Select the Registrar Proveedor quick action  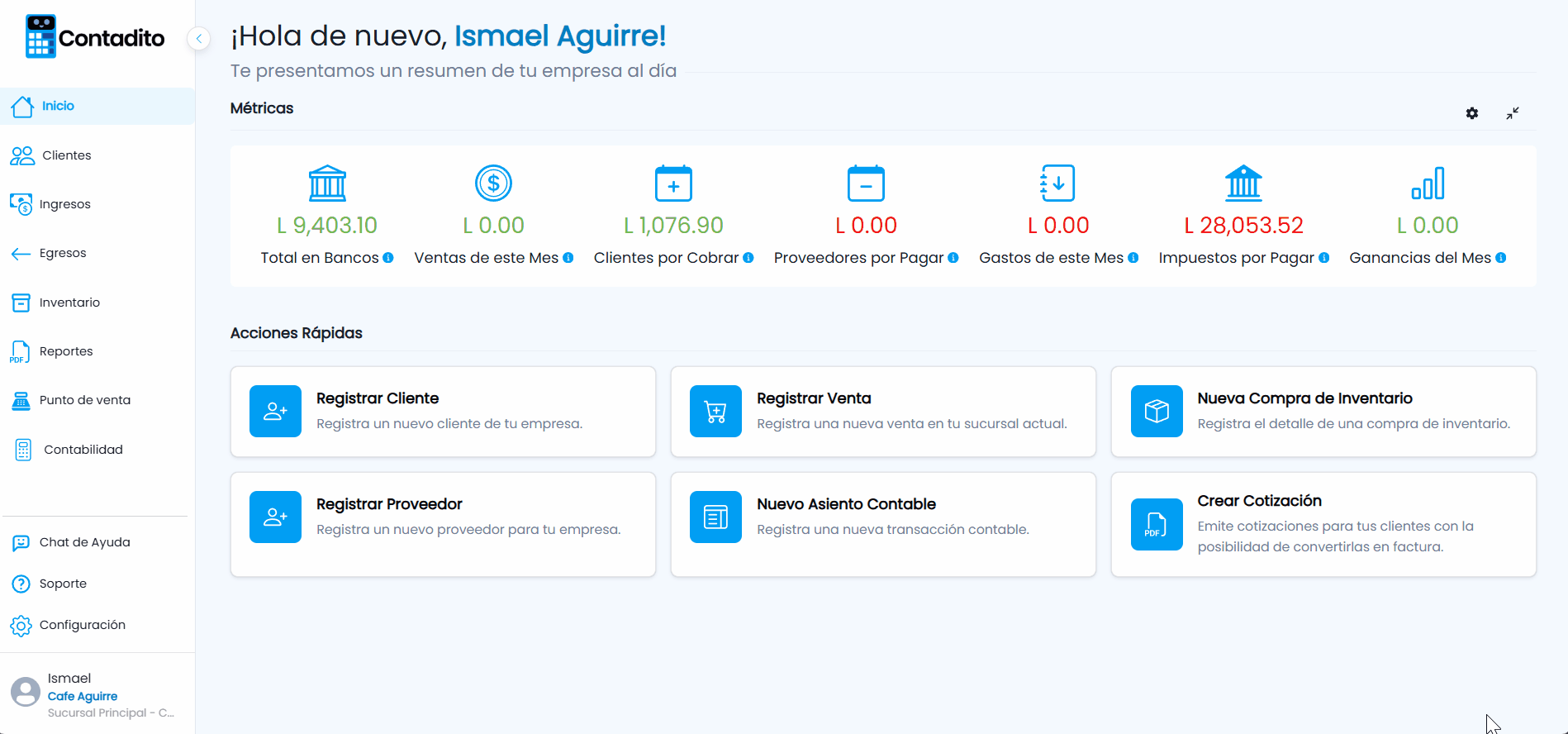443,524
